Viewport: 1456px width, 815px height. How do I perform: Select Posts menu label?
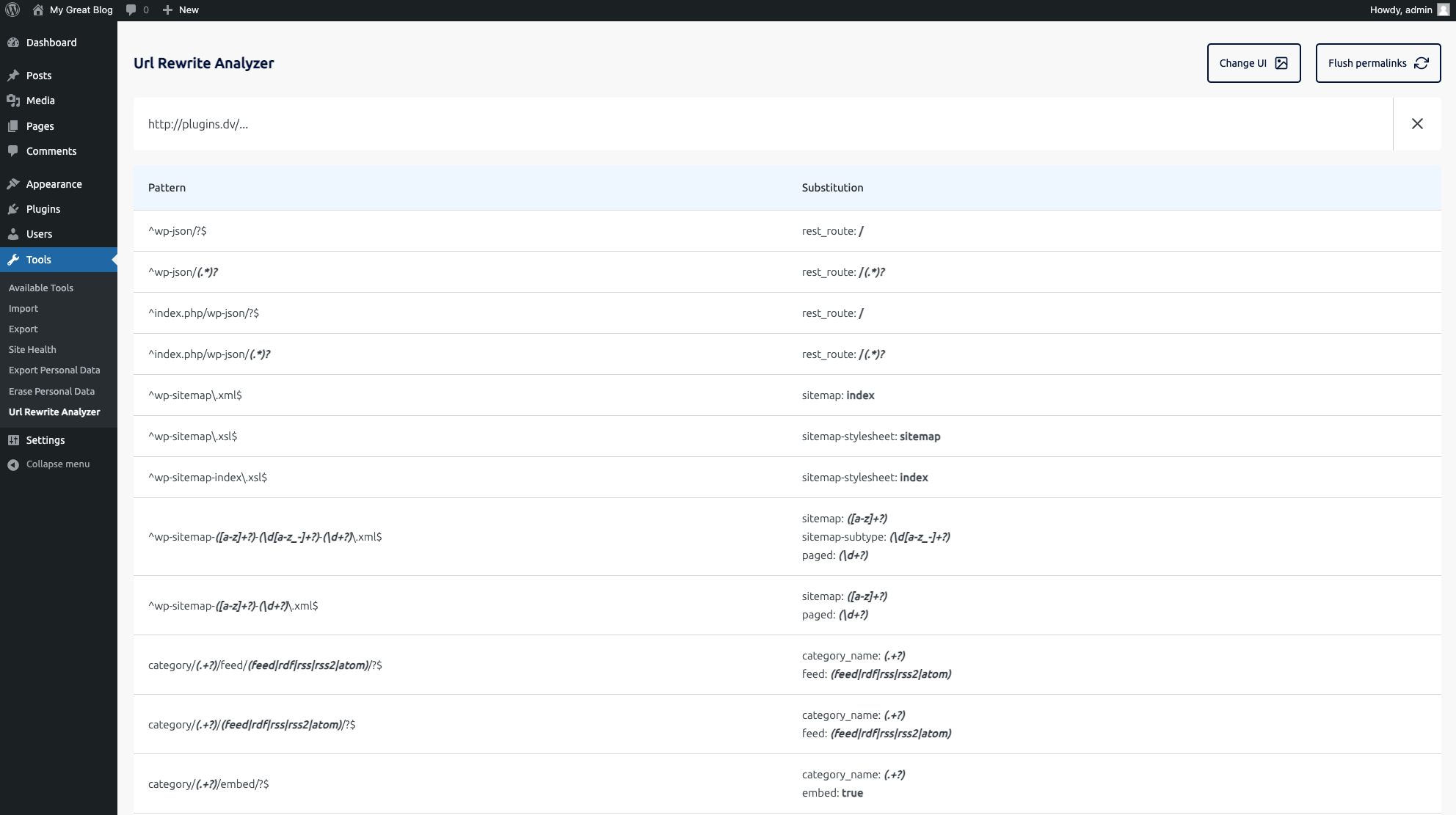pyautogui.click(x=39, y=76)
